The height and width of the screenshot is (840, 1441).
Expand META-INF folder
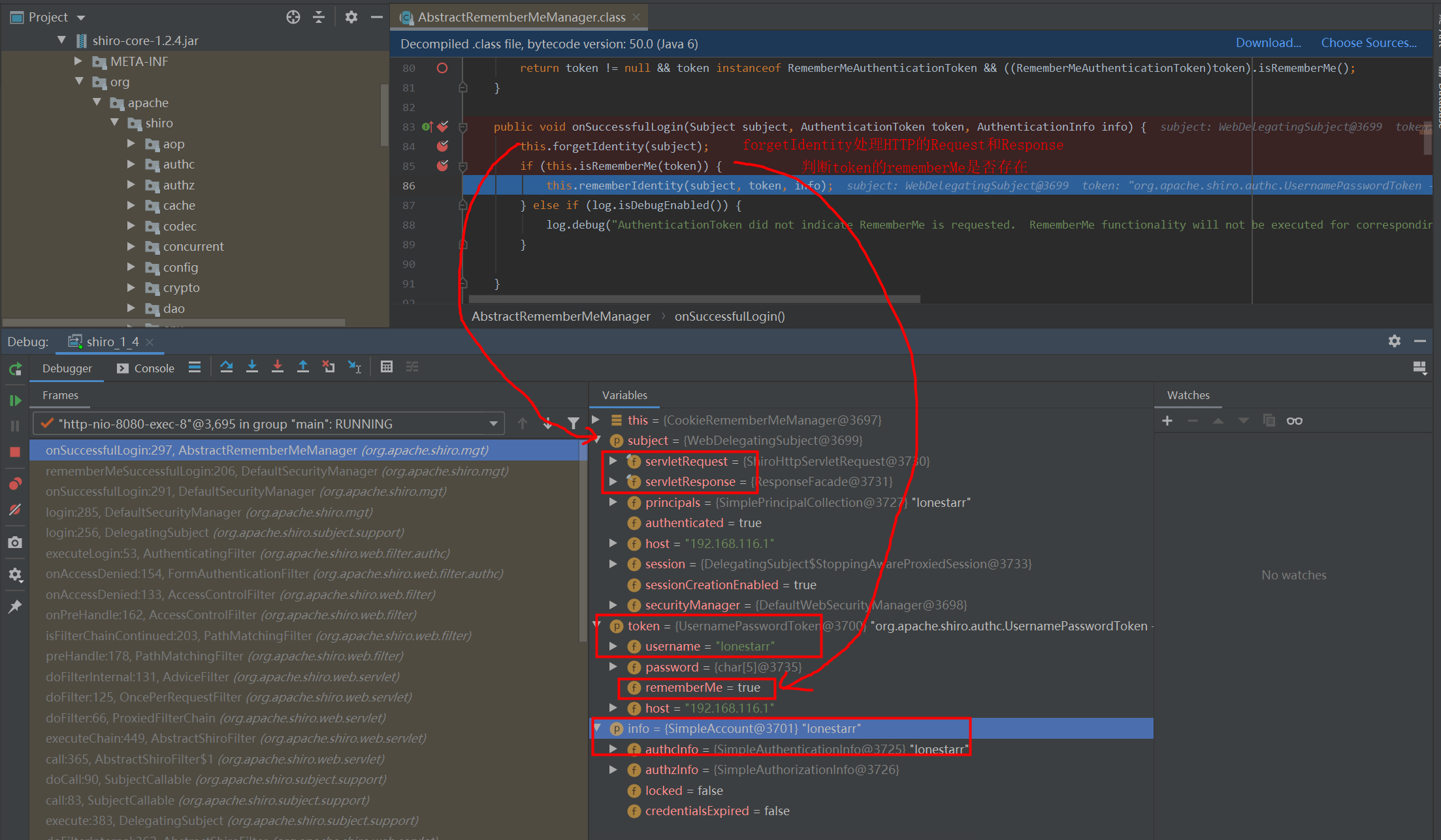click(x=78, y=61)
